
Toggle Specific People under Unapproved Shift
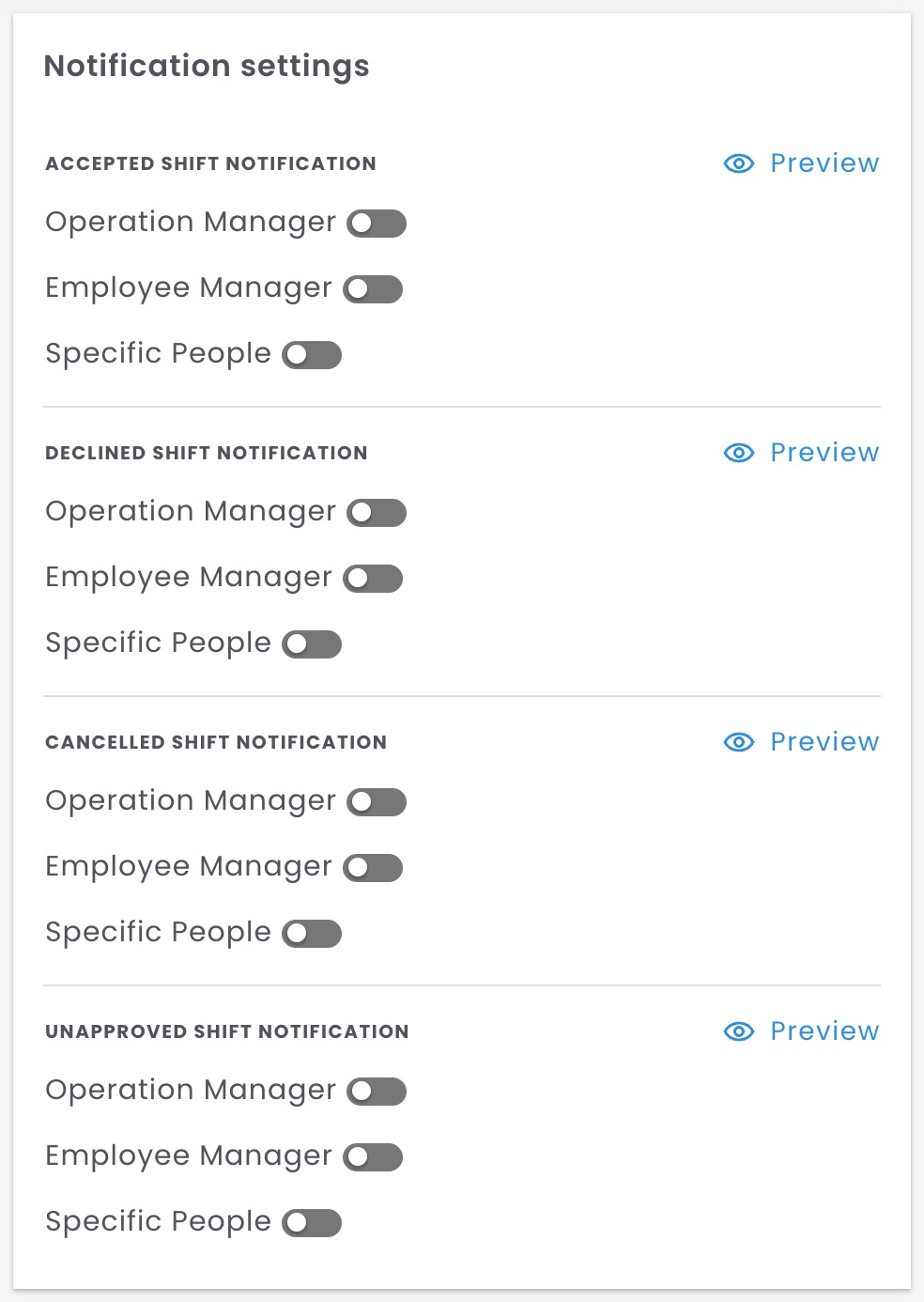(312, 1223)
